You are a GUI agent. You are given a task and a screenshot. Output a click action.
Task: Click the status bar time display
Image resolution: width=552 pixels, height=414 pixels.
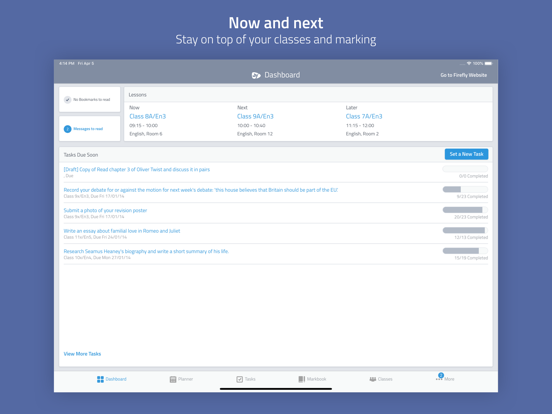(x=67, y=63)
